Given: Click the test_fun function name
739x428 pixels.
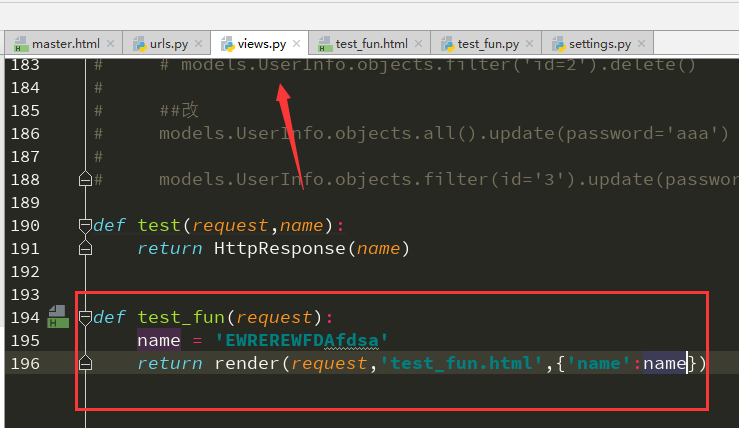Looking at the screenshot, I should tap(181, 318).
